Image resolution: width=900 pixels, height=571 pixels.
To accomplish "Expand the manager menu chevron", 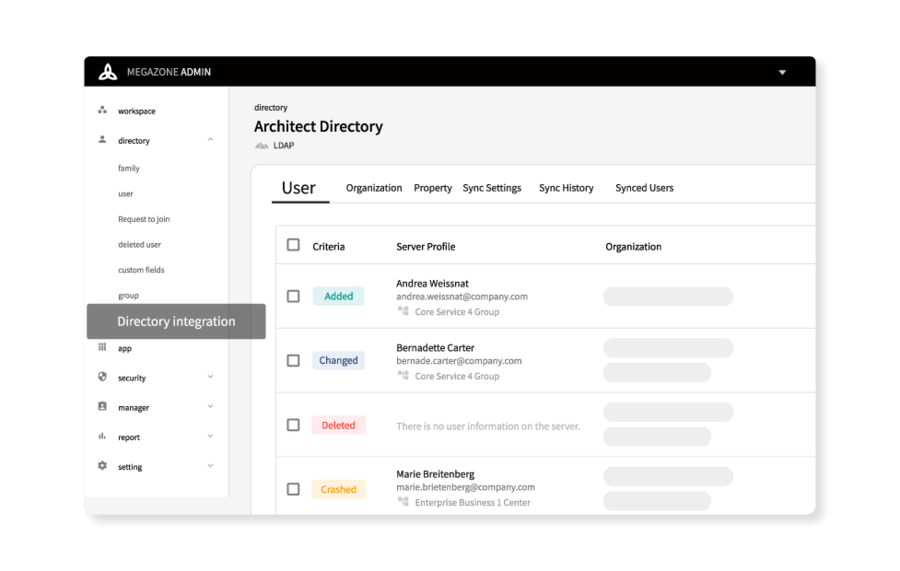I will [x=210, y=406].
